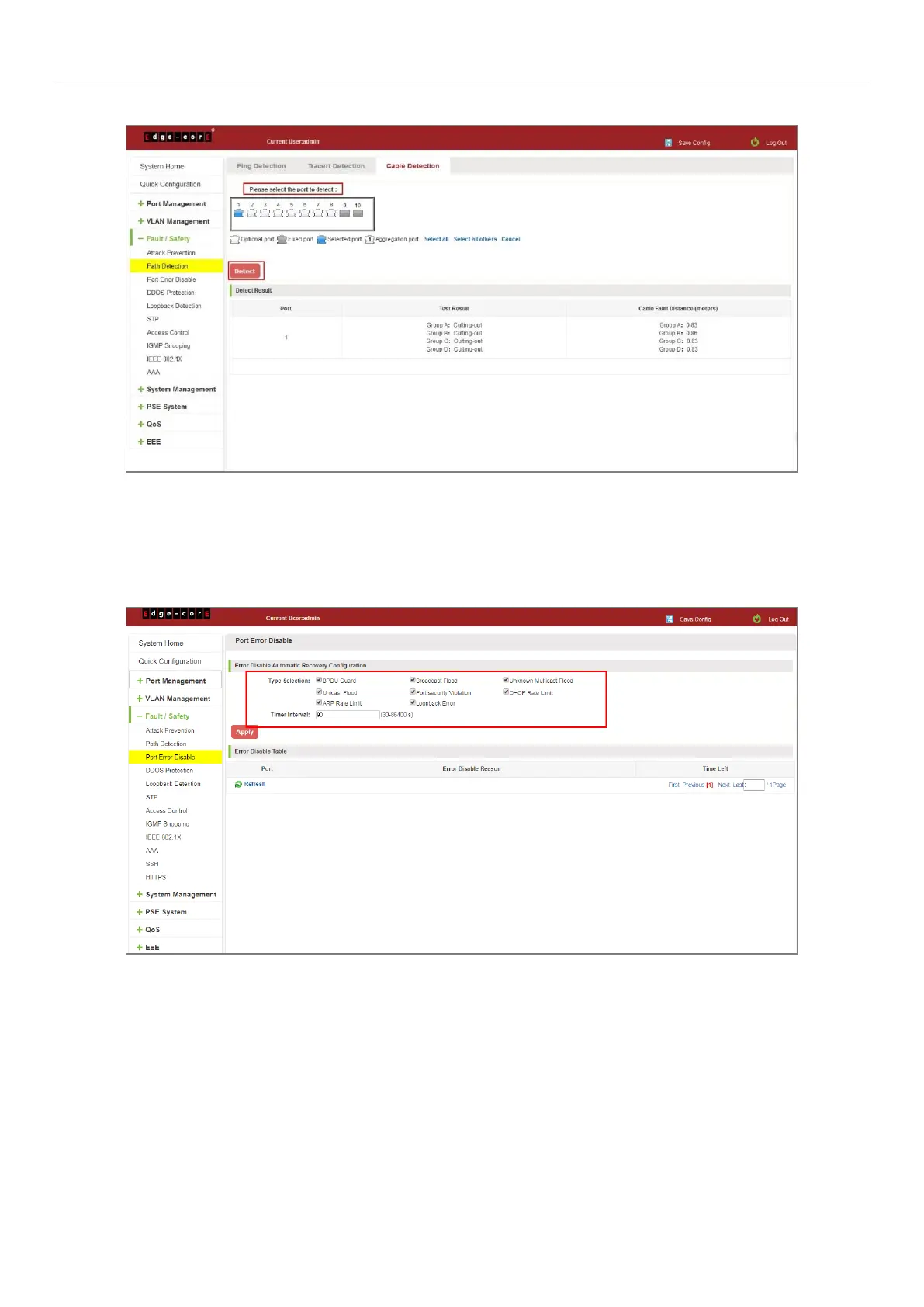Select port 7 icon in the port selector

coord(317,213)
